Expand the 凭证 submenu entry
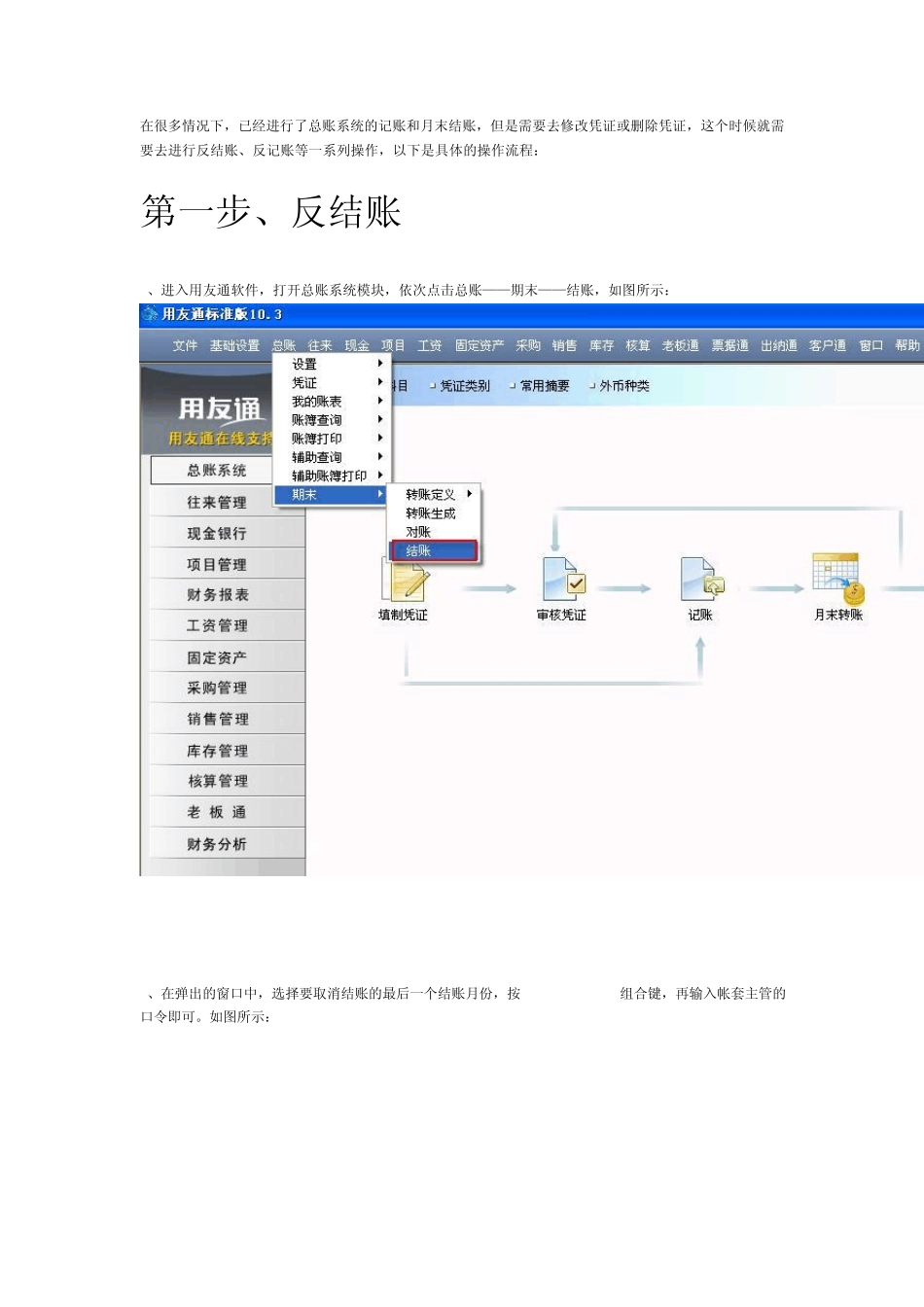This screenshot has width=924, height=1307. pyautogui.click(x=331, y=382)
